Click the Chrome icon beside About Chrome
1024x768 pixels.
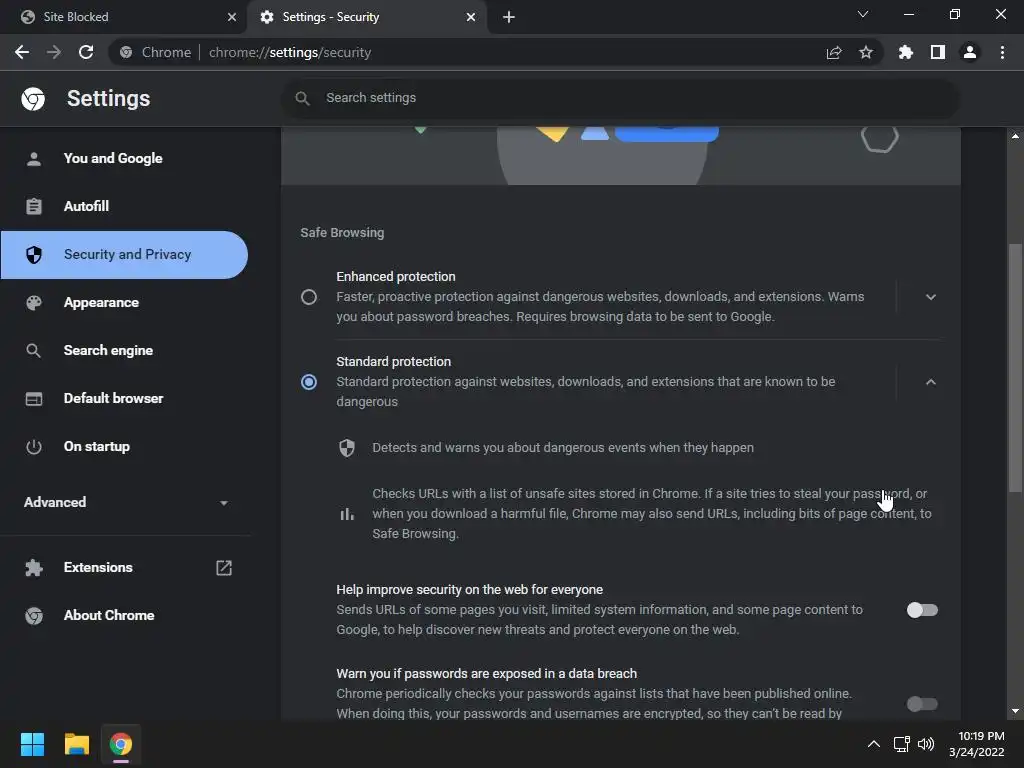point(34,616)
